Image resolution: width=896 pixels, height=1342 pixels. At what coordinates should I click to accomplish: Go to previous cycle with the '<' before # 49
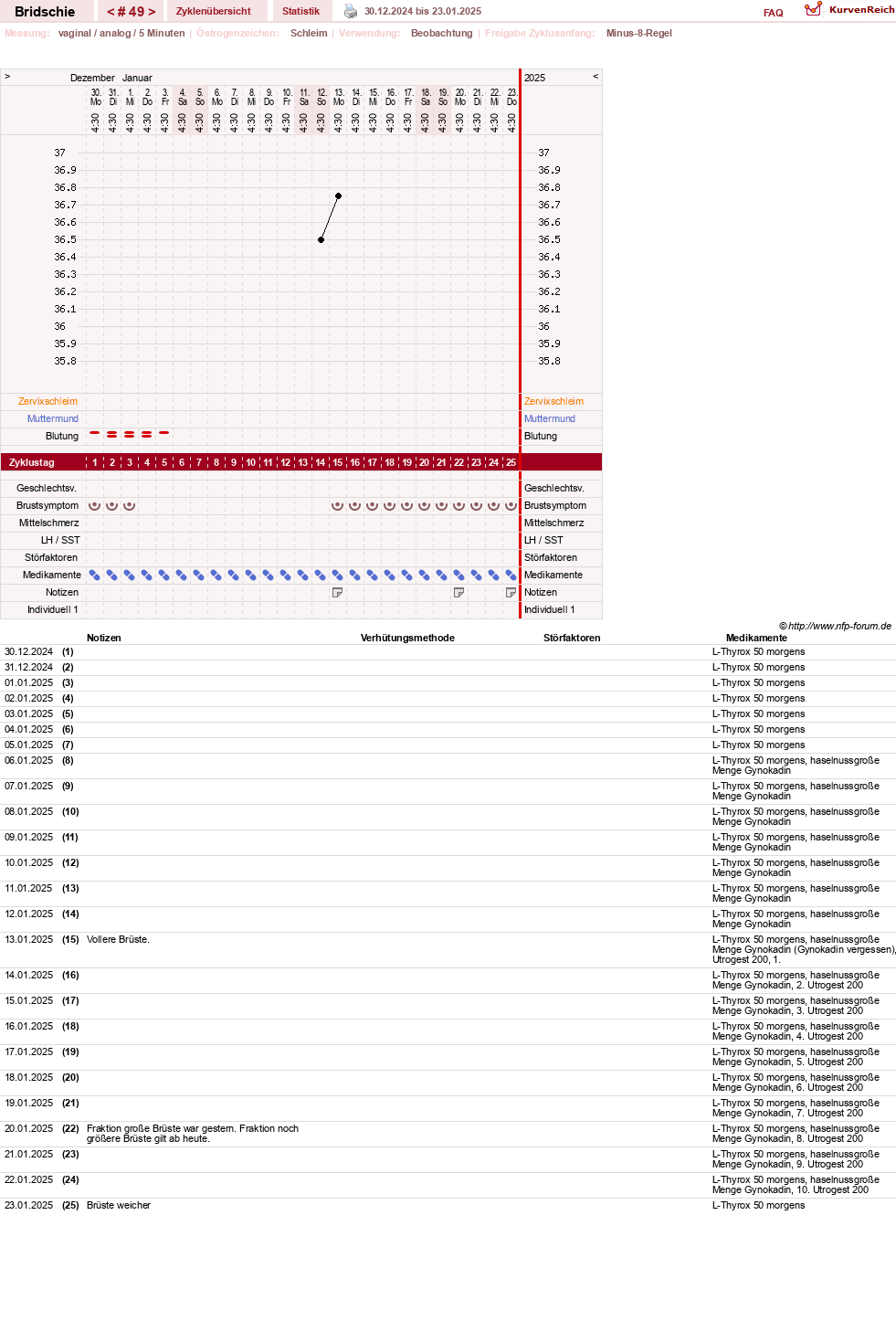pos(111,12)
